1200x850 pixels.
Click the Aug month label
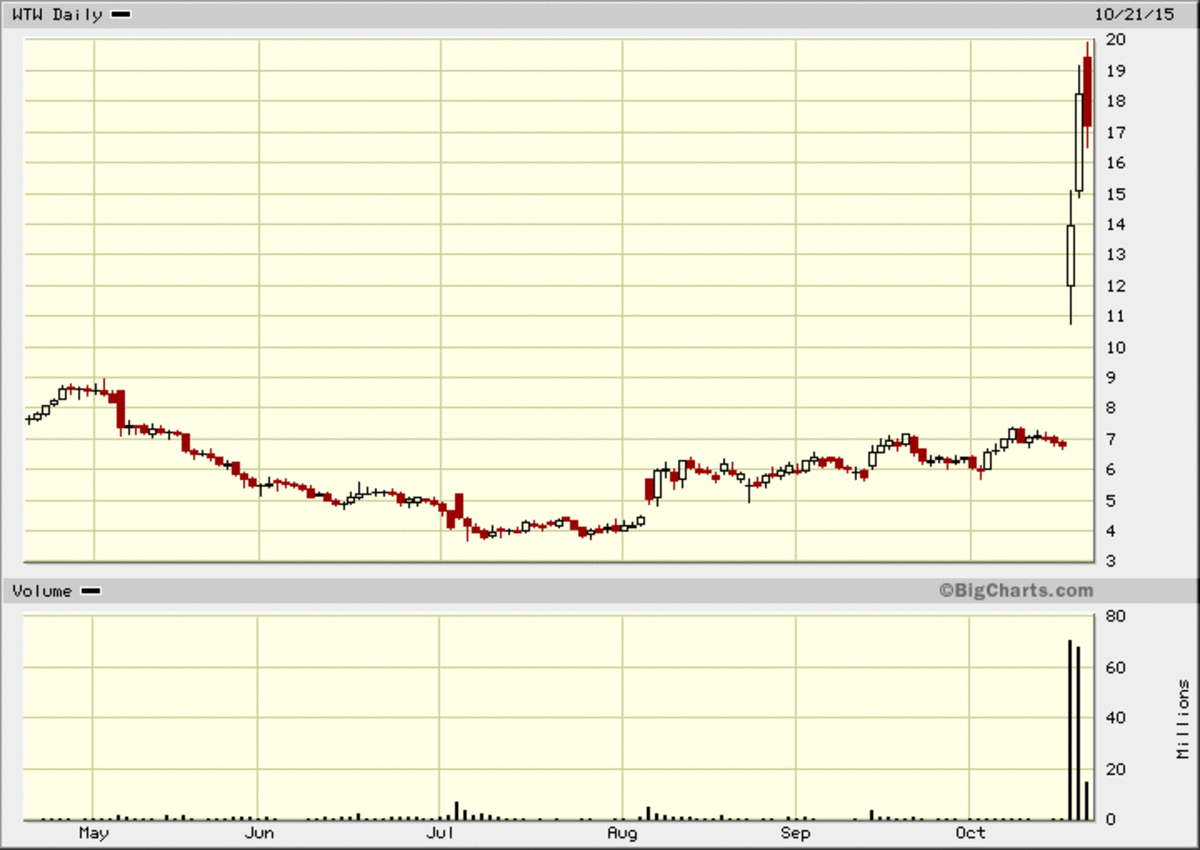tap(622, 833)
